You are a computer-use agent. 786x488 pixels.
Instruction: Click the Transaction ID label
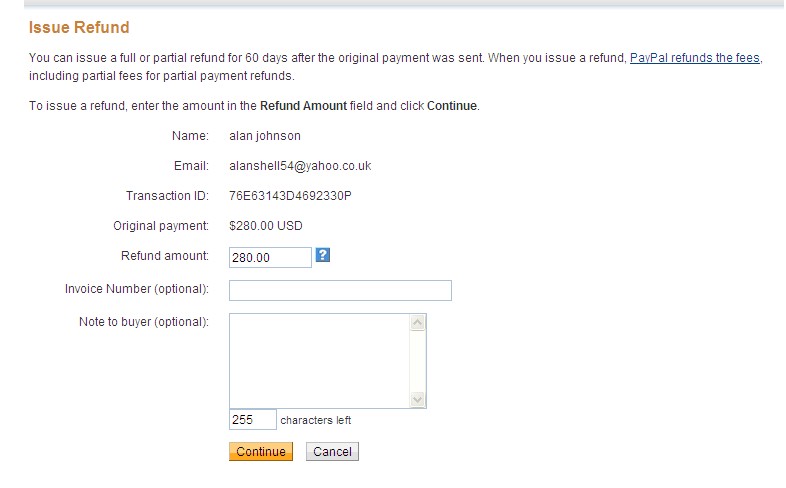(x=167, y=195)
